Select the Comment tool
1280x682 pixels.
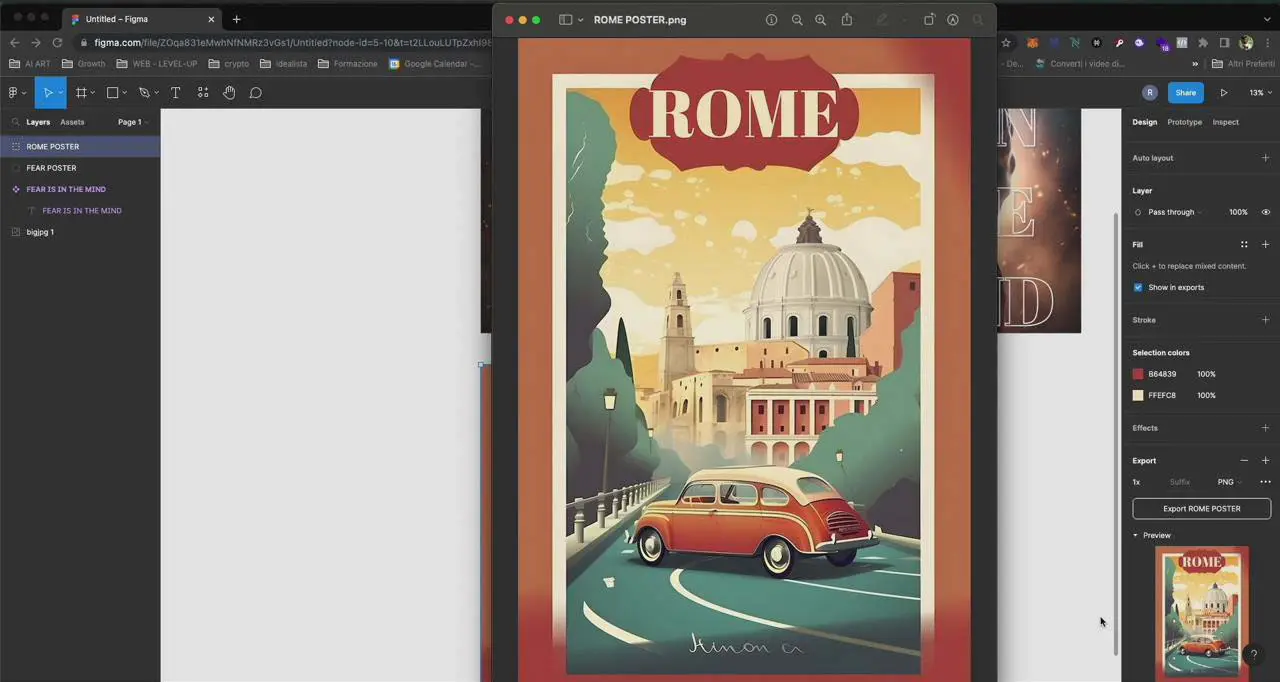256,93
